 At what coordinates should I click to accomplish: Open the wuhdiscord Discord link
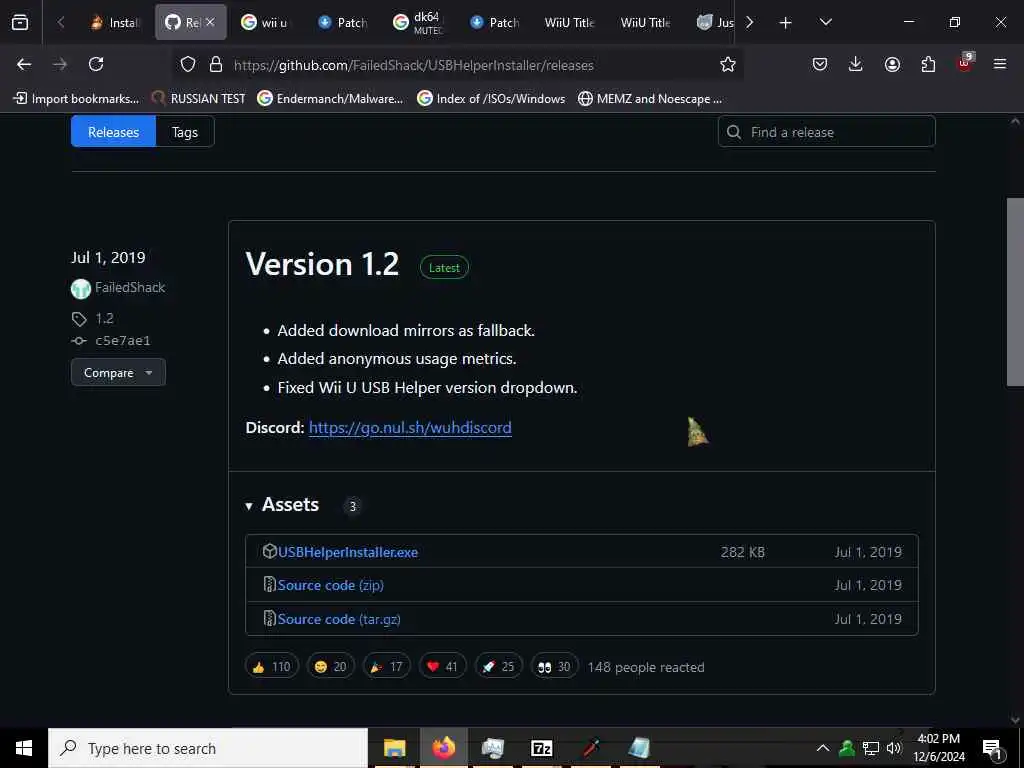click(410, 428)
